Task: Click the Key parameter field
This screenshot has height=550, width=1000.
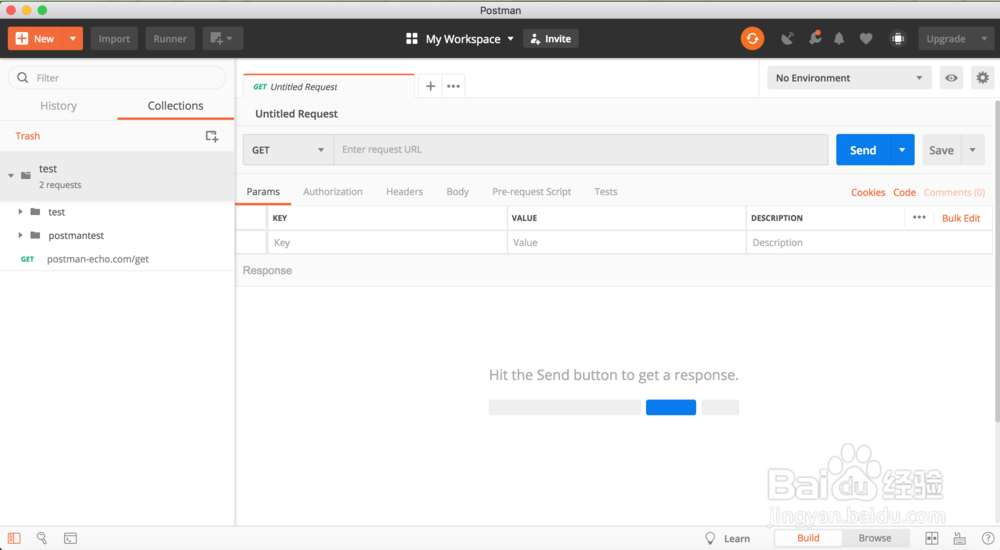Action: 387,242
